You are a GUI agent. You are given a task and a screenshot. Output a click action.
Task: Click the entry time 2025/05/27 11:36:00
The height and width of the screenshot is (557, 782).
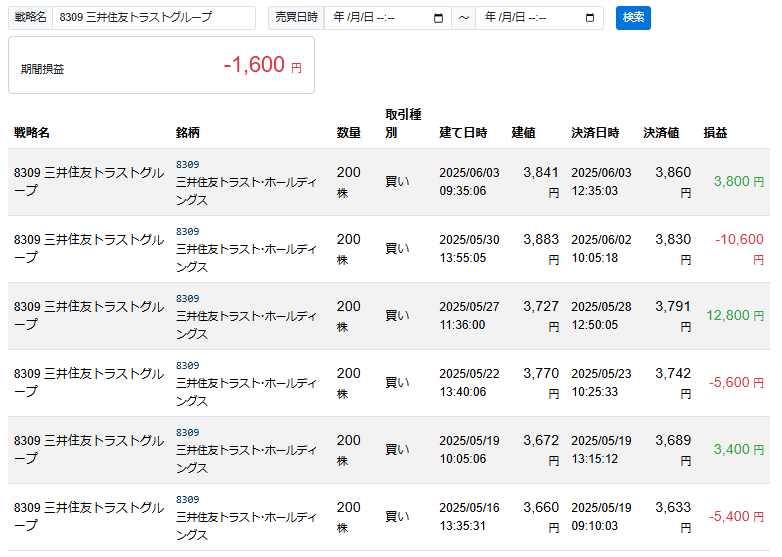coord(469,315)
